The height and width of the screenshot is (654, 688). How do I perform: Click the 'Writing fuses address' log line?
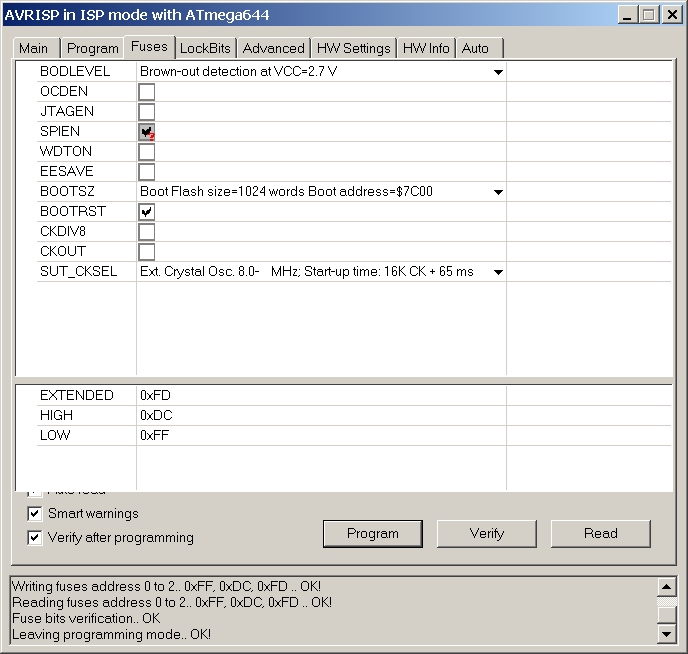pos(166,586)
